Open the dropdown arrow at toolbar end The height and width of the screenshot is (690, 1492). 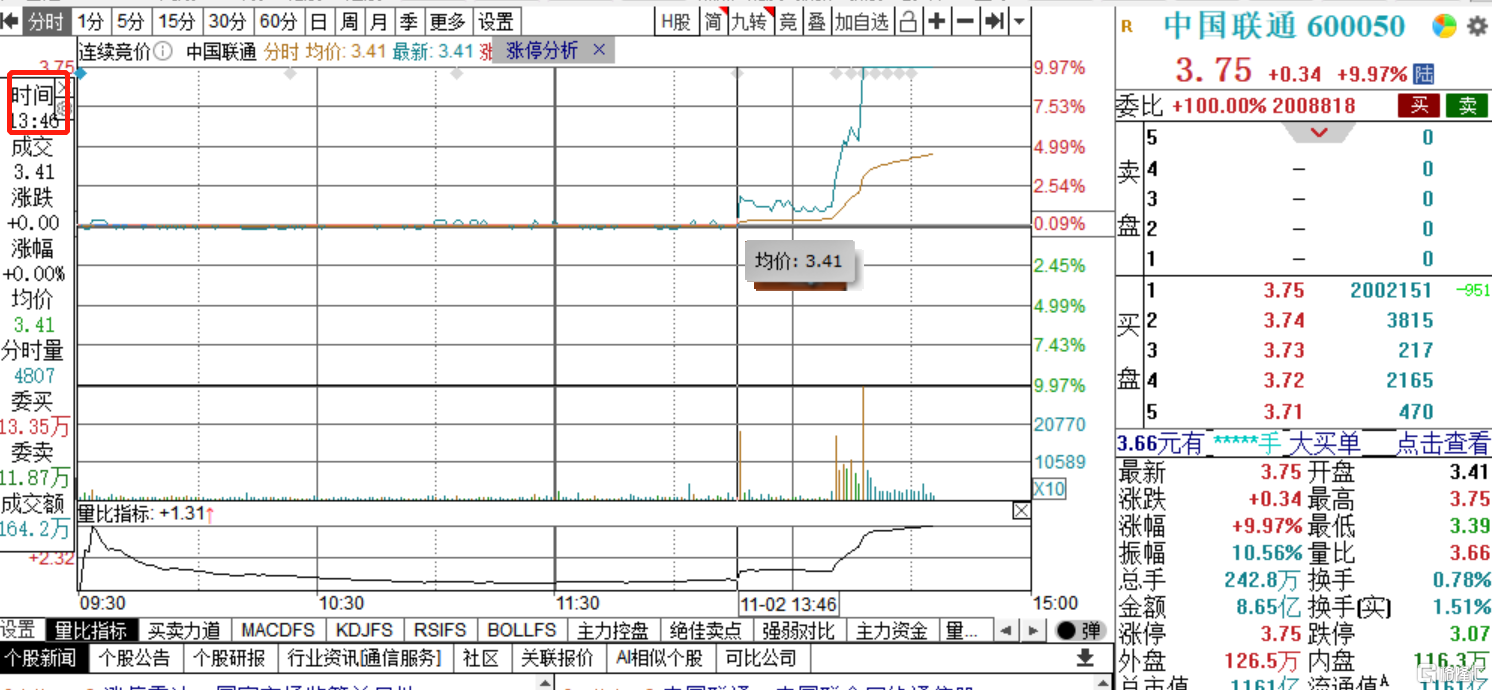point(1019,21)
